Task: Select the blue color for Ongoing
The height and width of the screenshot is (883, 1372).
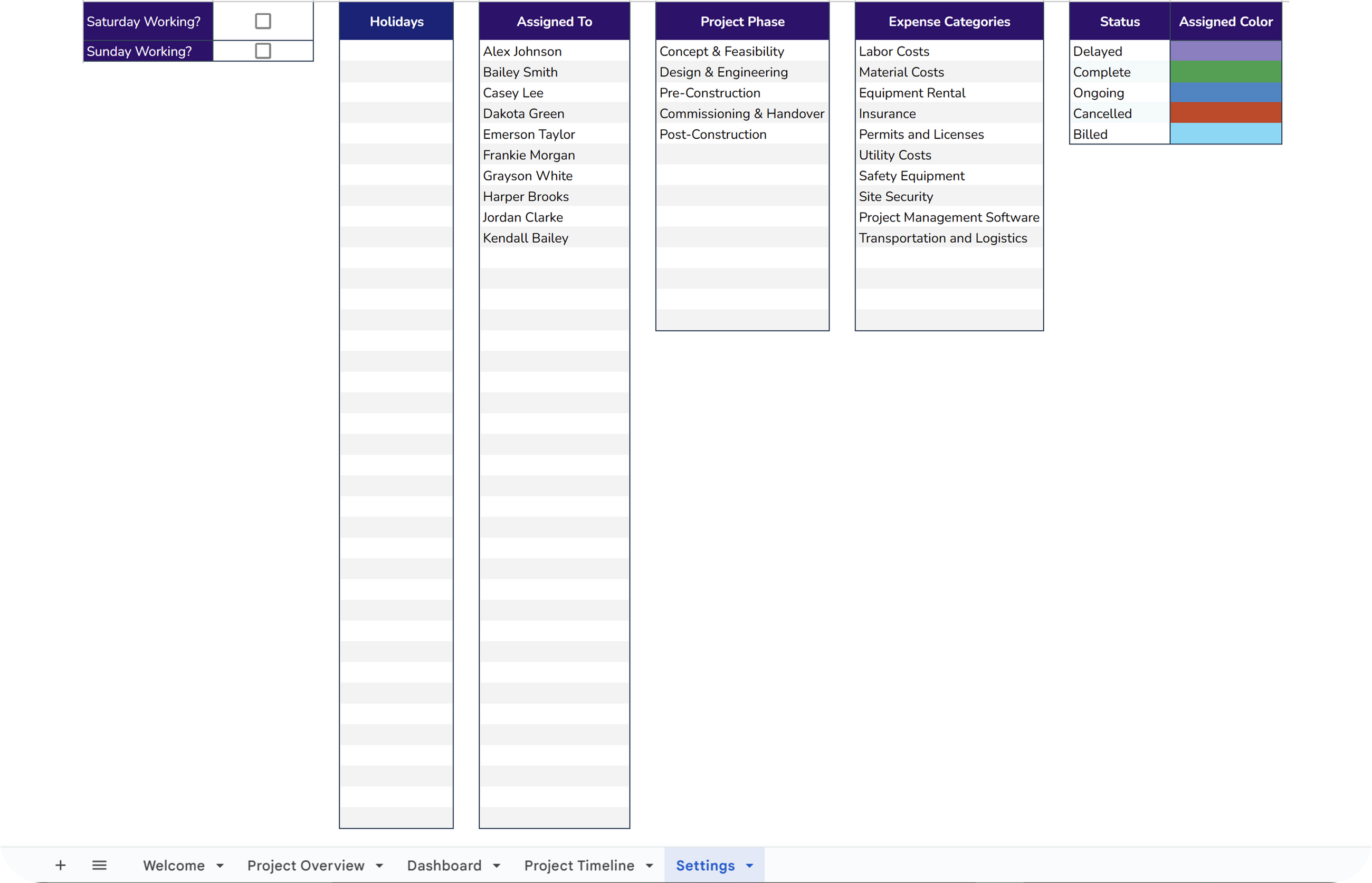Action: pos(1226,92)
